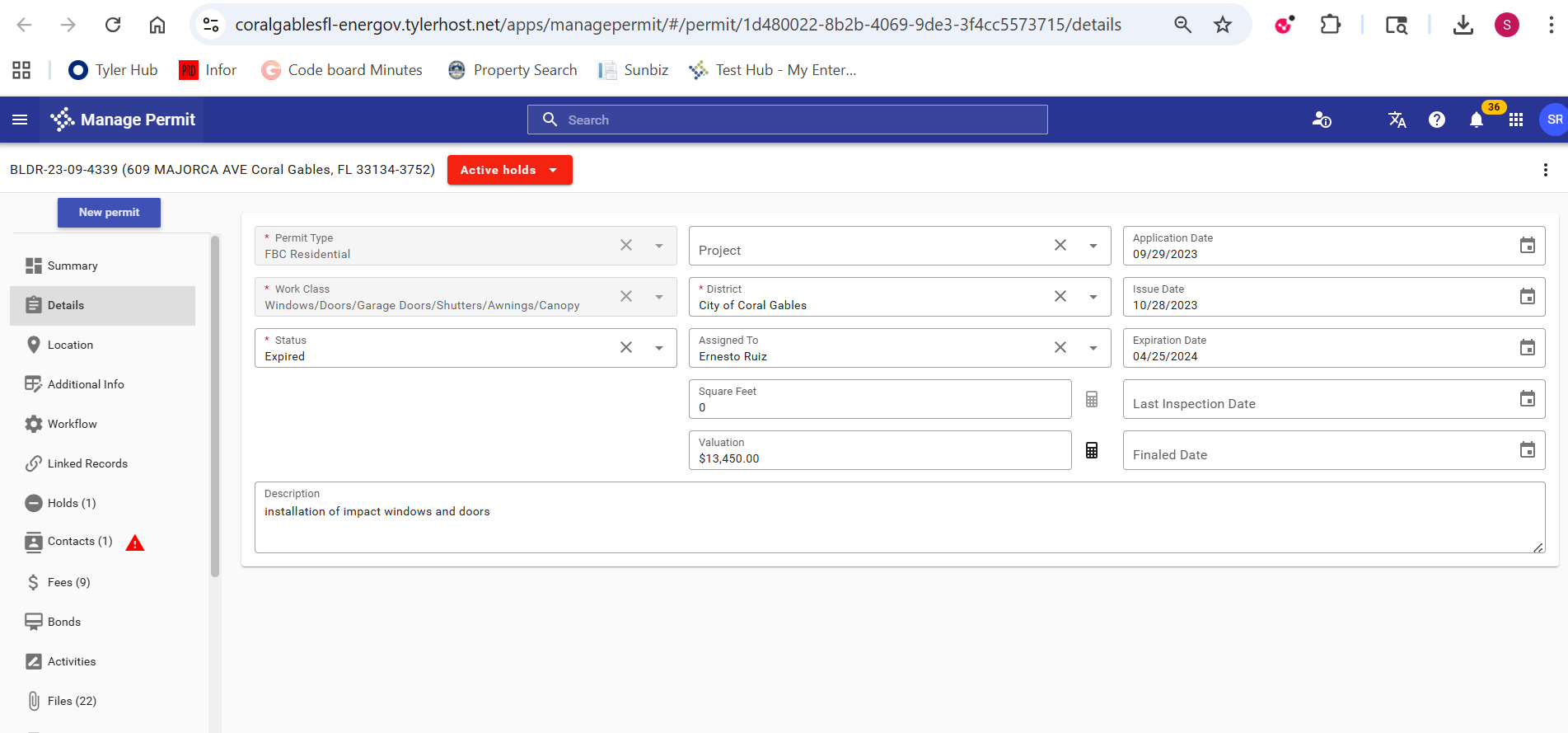
Task: Click the notifications bell icon
Action: coord(1476,120)
